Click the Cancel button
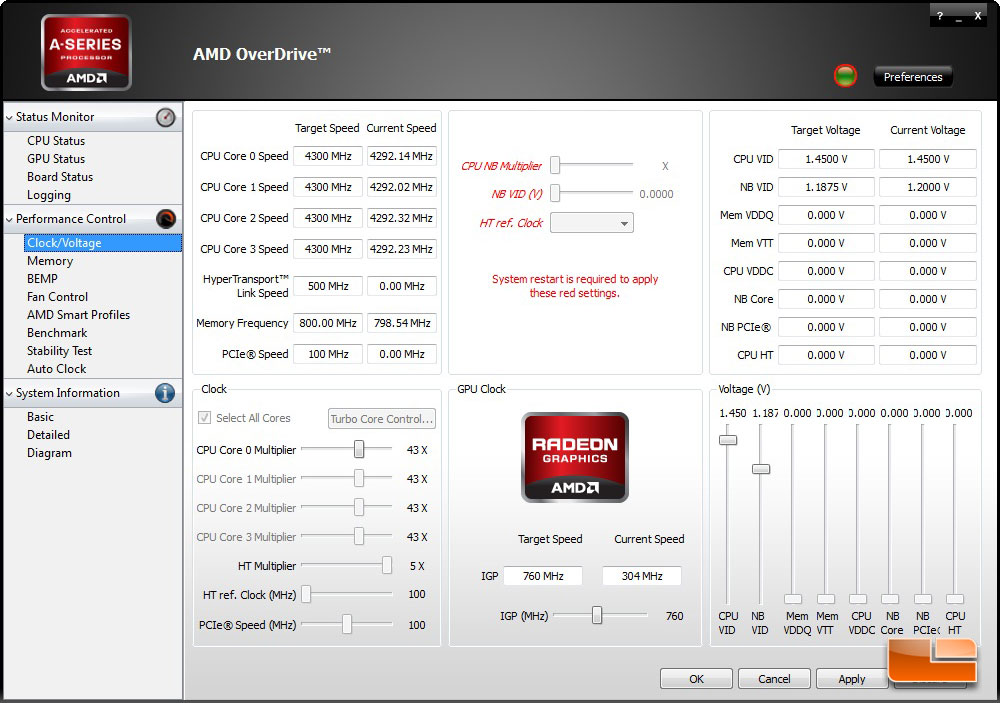Image resolution: width=1000 pixels, height=703 pixels. (774, 679)
